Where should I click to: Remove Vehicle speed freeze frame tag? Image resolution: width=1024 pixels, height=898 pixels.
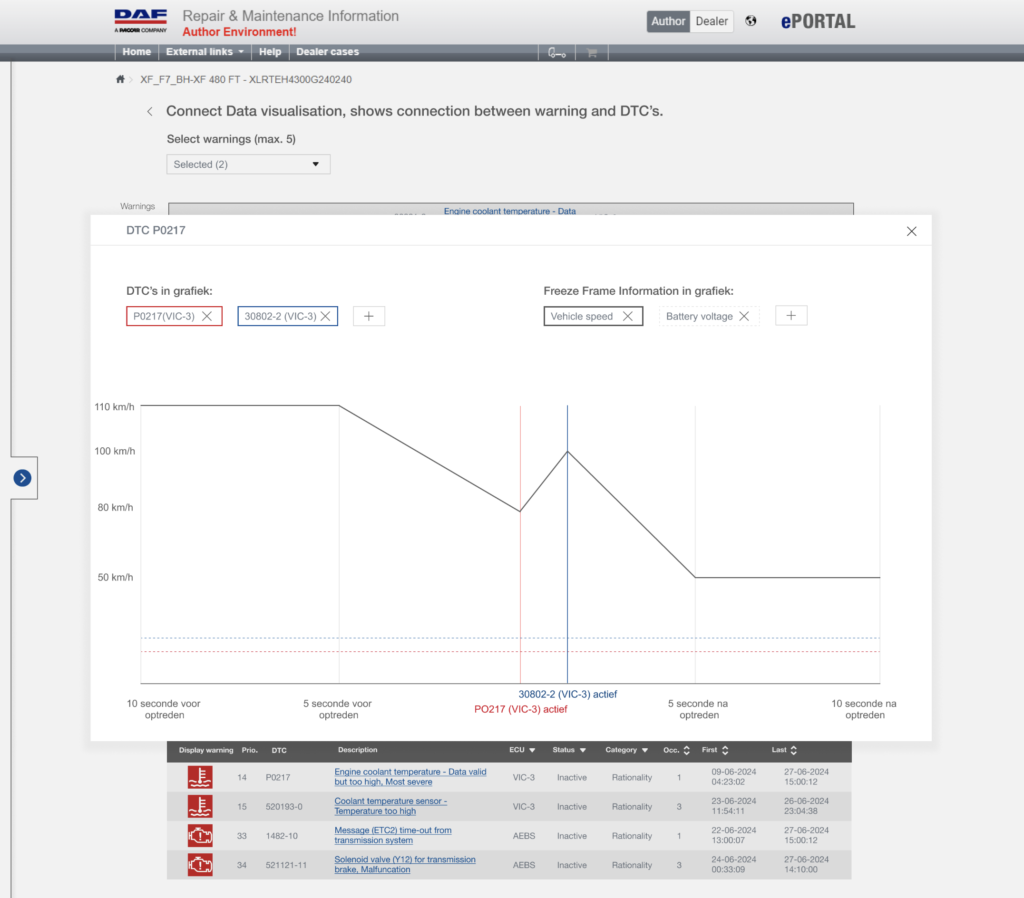[x=628, y=316]
